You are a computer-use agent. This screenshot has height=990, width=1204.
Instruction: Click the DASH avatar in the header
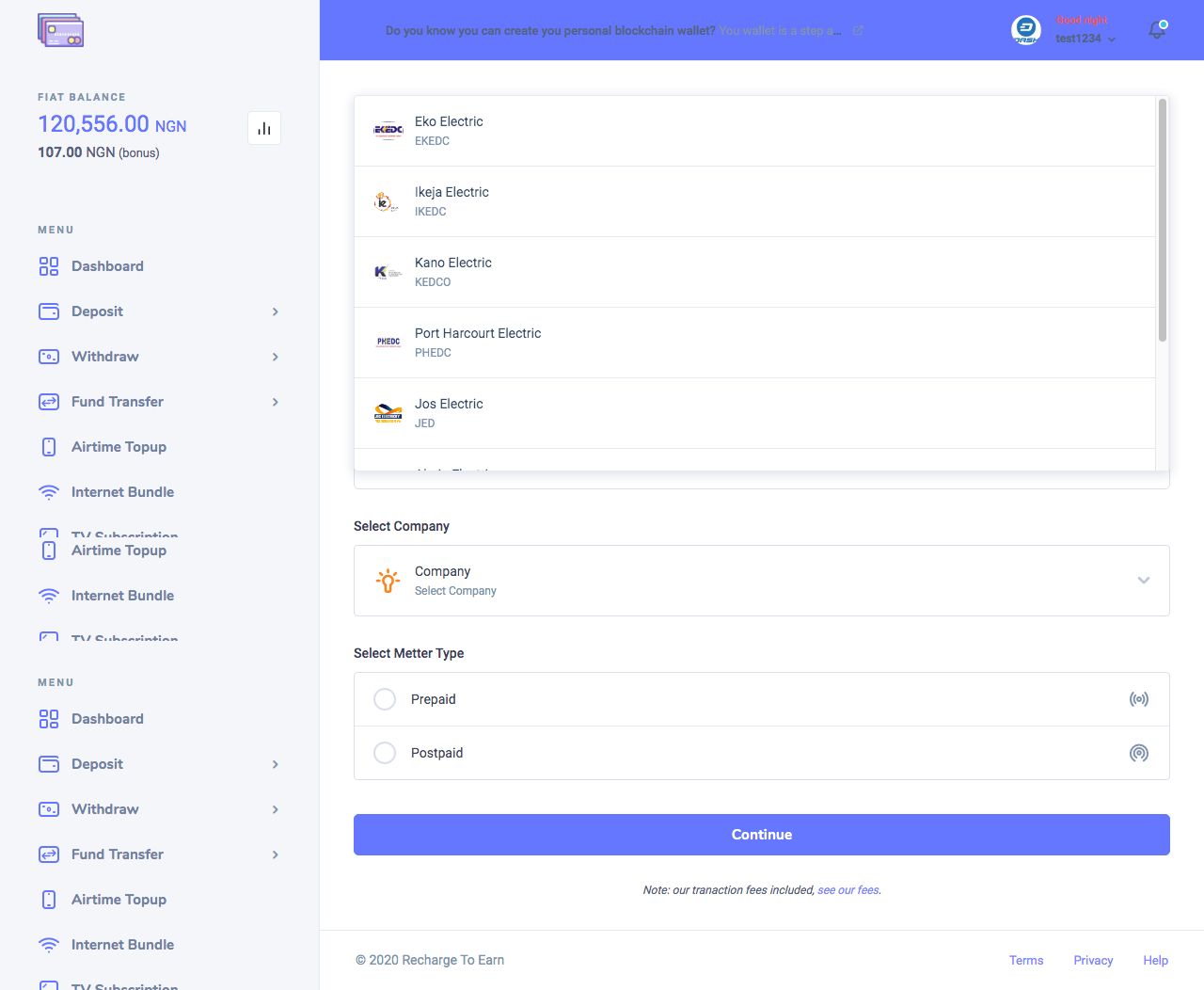coord(1026,30)
